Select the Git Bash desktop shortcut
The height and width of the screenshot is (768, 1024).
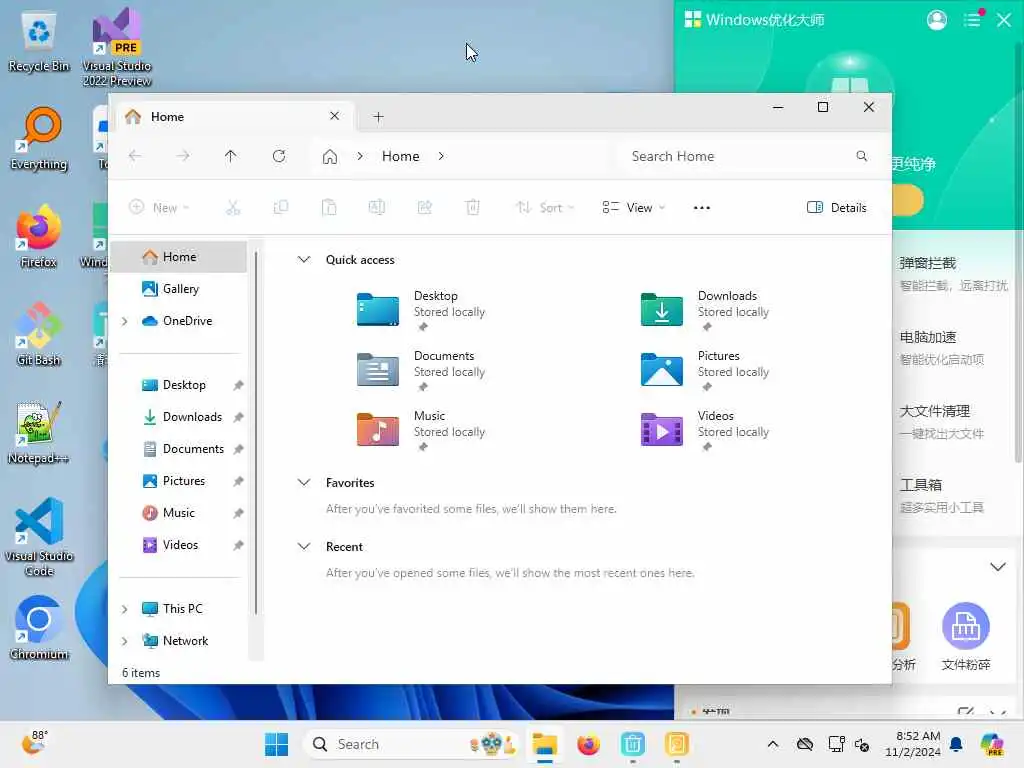(x=39, y=334)
